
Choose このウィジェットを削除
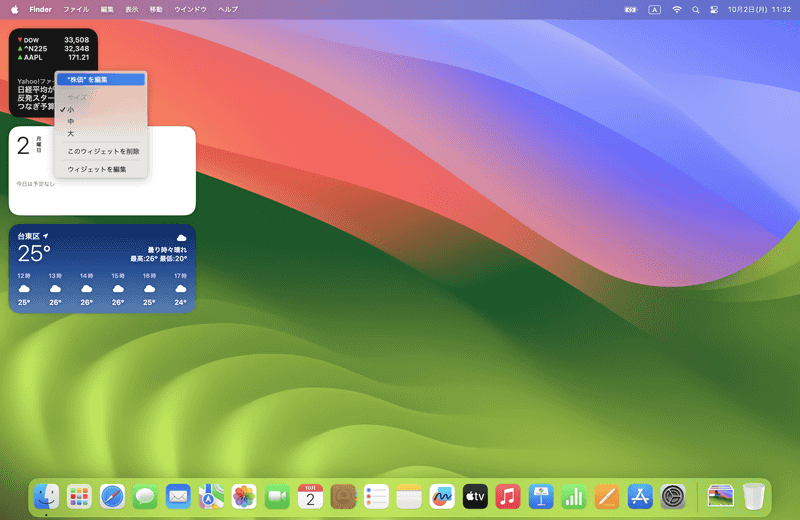pos(101,152)
